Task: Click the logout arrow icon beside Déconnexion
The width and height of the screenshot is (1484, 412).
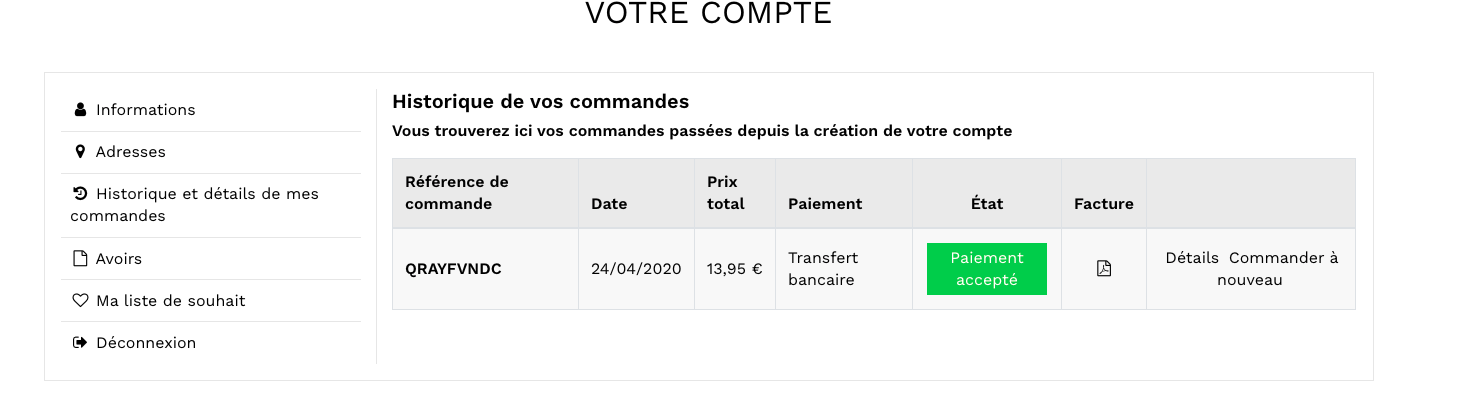Action: [81, 343]
